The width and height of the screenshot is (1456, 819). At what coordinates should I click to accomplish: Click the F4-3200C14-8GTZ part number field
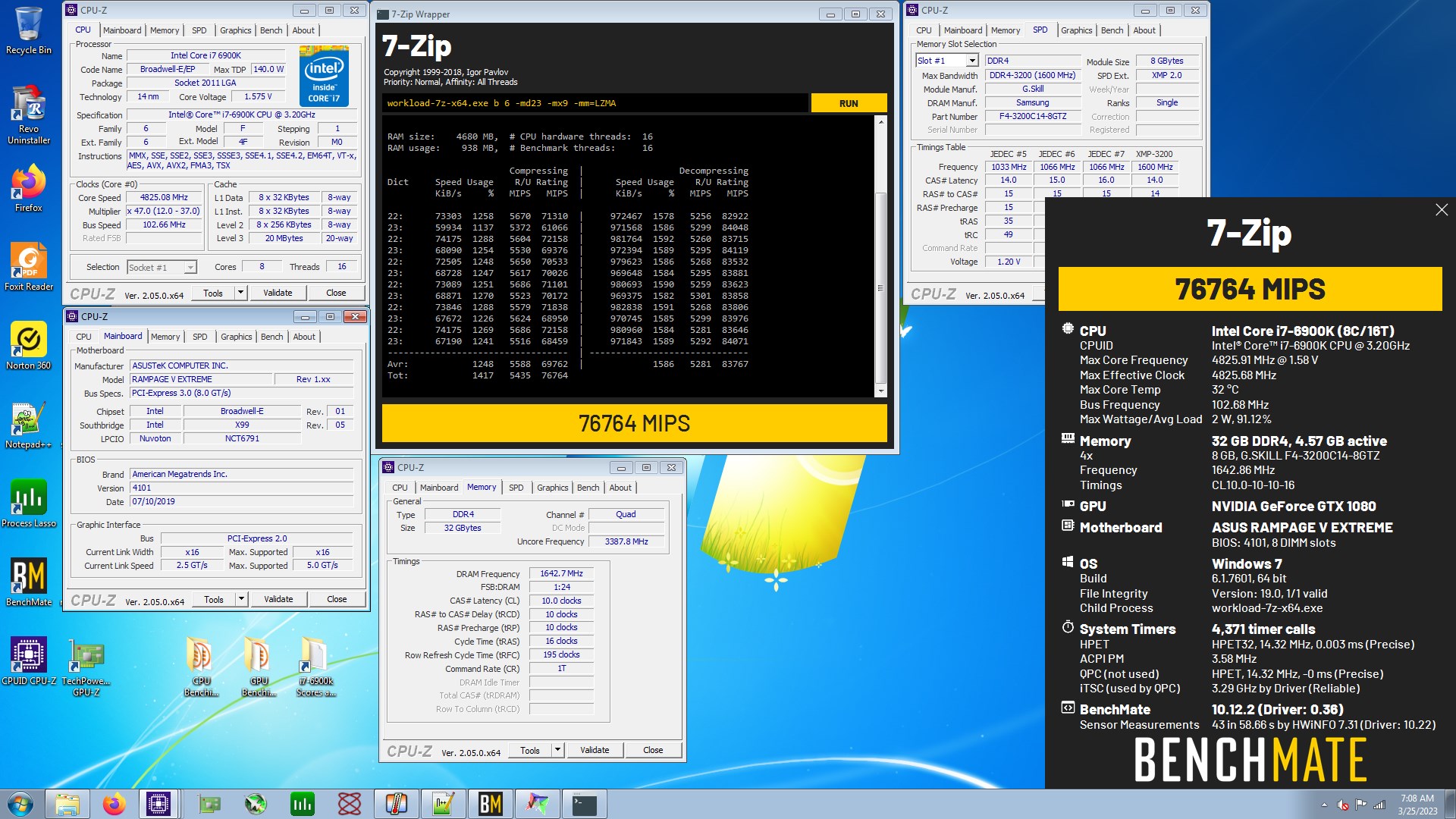click(x=1033, y=116)
